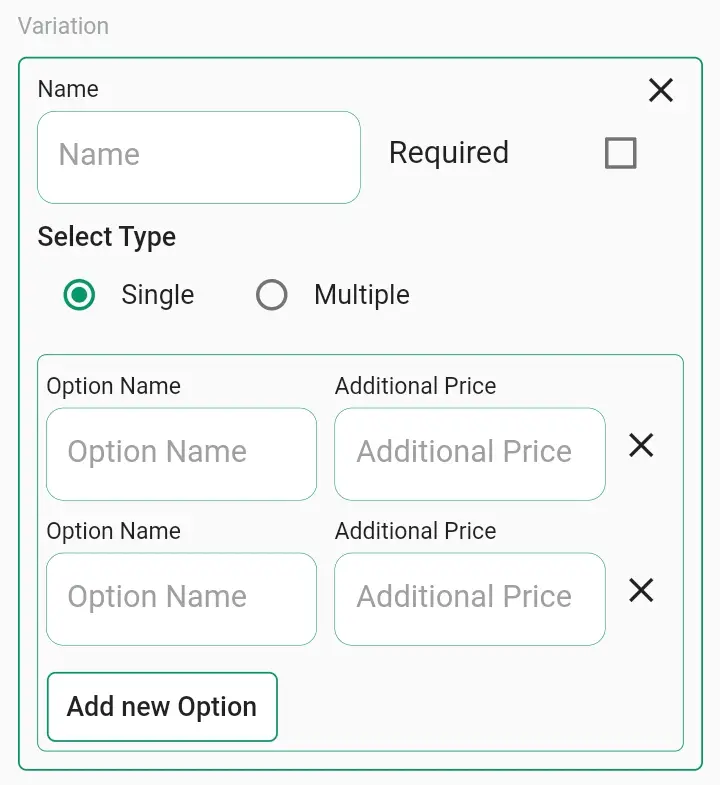Click the Add new Option button

point(162,707)
